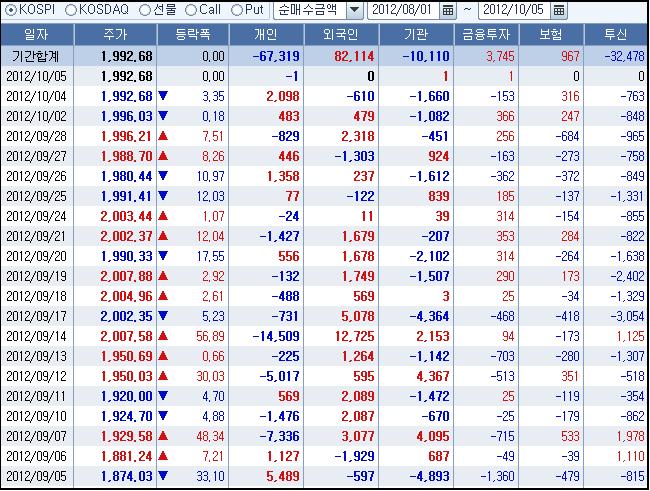650x491 pixels.
Task: Click the up arrow beside 1,881.24
Action: [163, 456]
